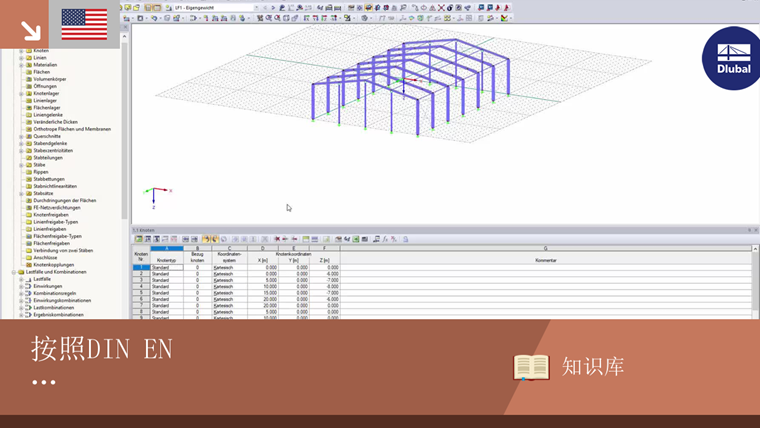The height and width of the screenshot is (428, 760).
Task: Select Ergebniskombinationen tree item
Action: [58, 315]
